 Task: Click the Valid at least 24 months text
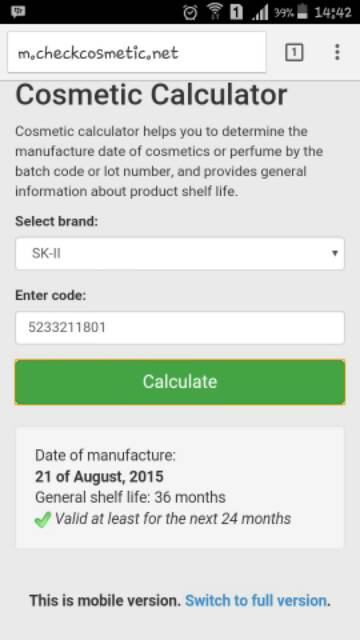[173, 519]
